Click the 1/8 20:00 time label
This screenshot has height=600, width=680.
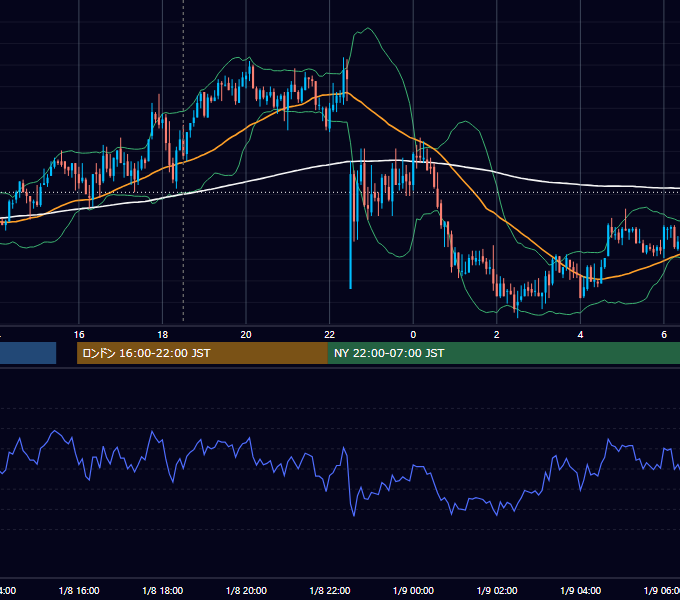[x=246, y=590]
